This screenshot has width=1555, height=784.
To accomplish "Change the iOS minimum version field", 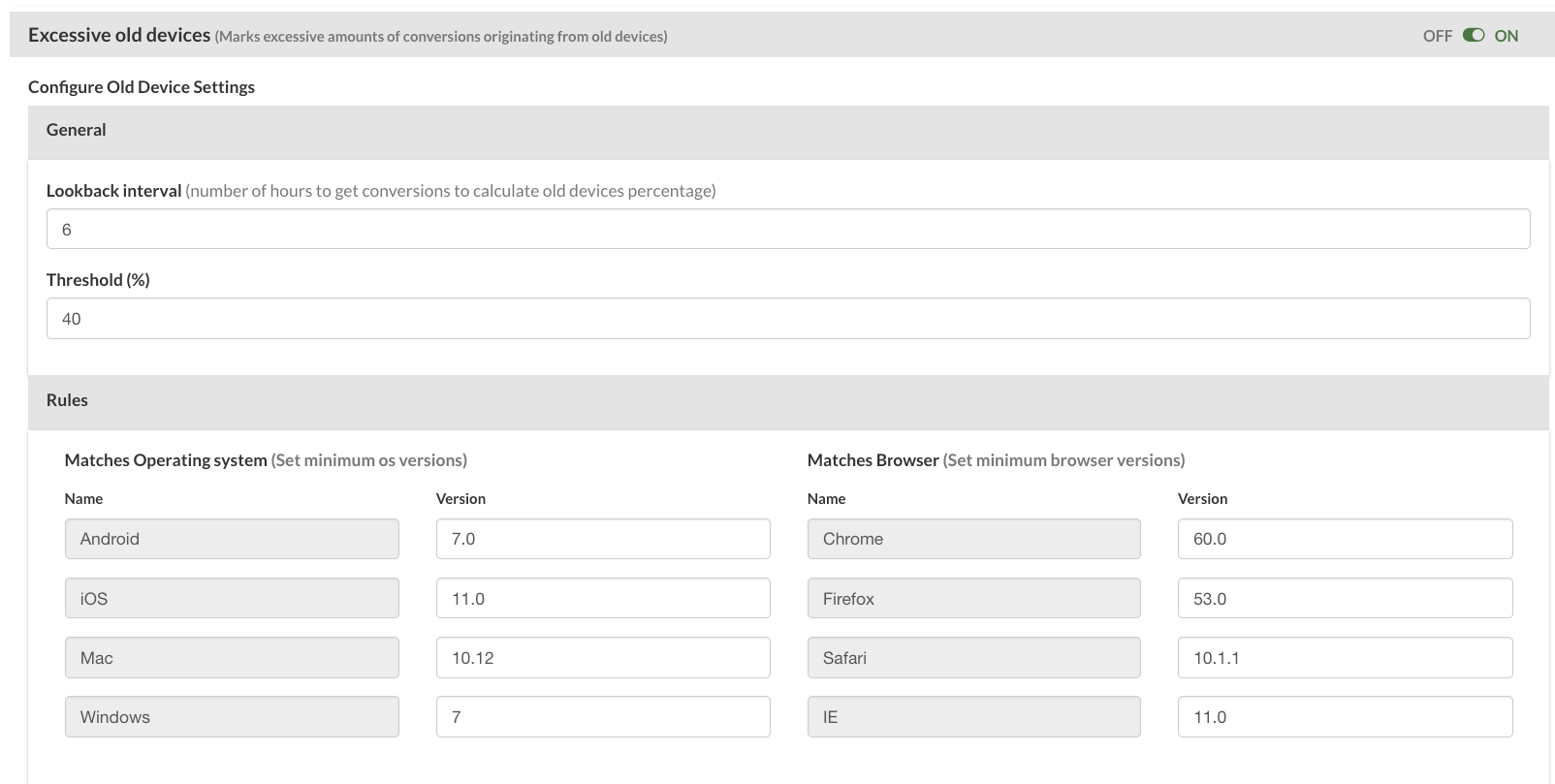I will click(x=603, y=598).
